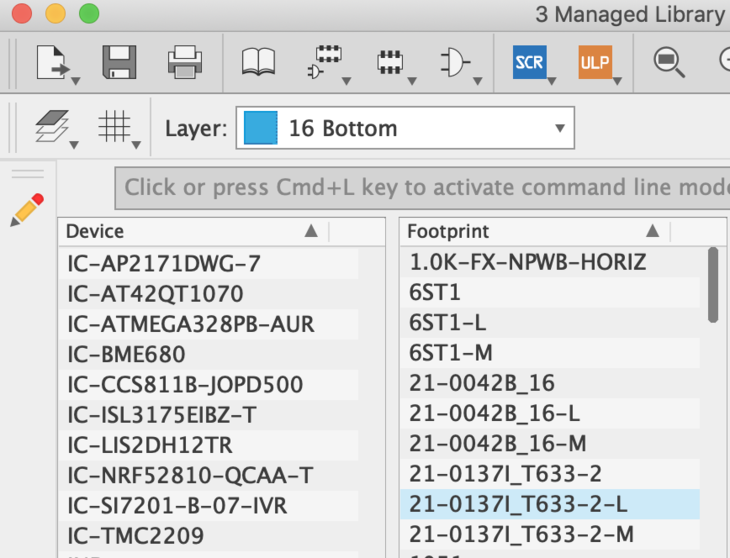Click the blue layer 16 color swatch
The height and width of the screenshot is (558, 730).
(x=261, y=128)
